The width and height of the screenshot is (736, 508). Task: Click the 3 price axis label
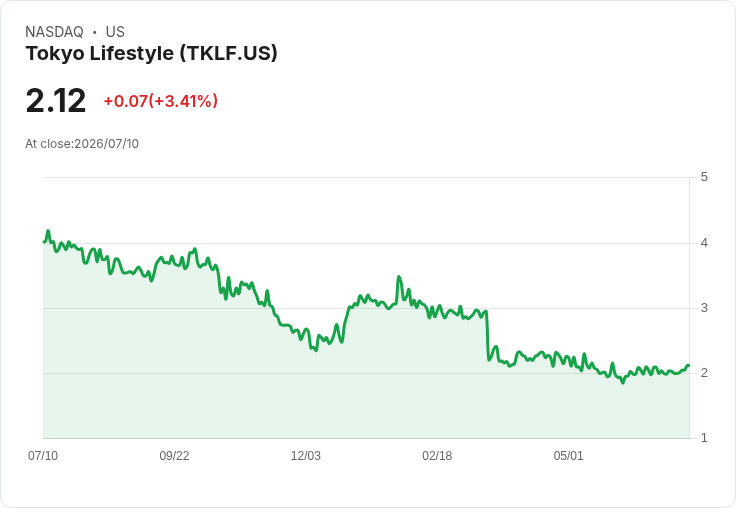point(704,308)
